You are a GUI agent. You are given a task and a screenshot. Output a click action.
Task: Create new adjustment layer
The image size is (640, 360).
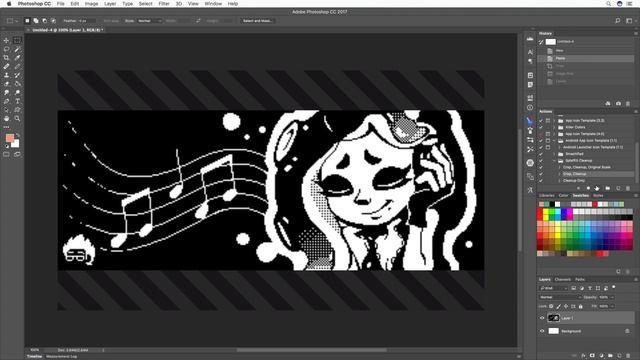click(x=601, y=356)
